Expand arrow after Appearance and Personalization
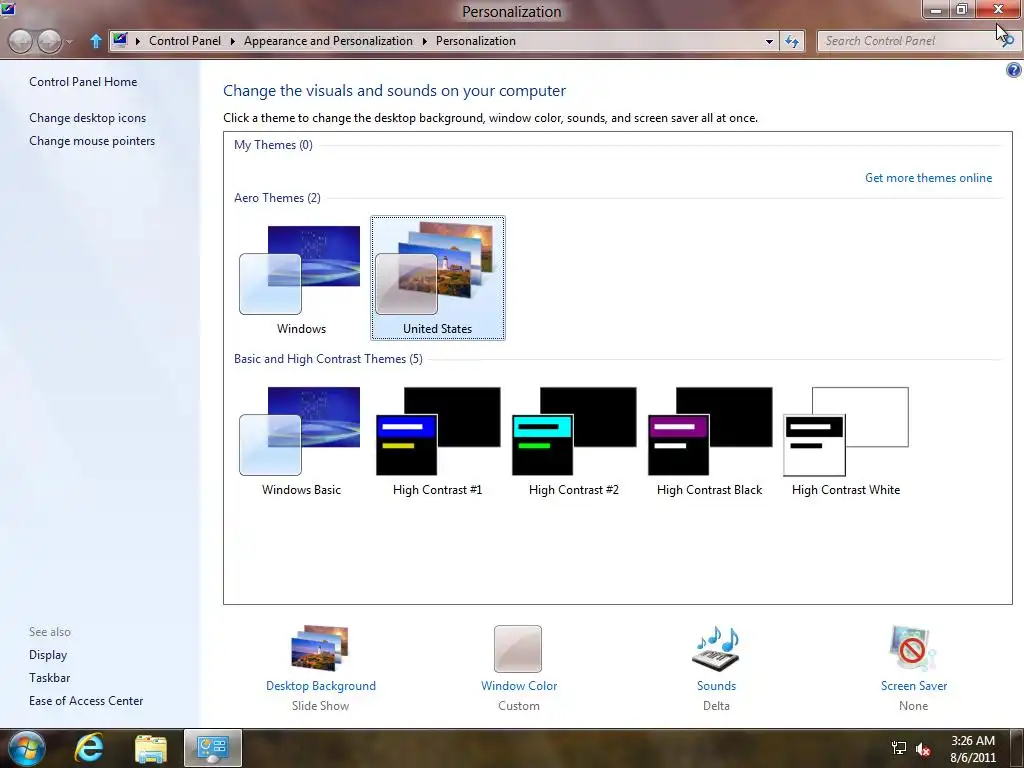Viewport: 1024px width, 768px height. (x=424, y=41)
